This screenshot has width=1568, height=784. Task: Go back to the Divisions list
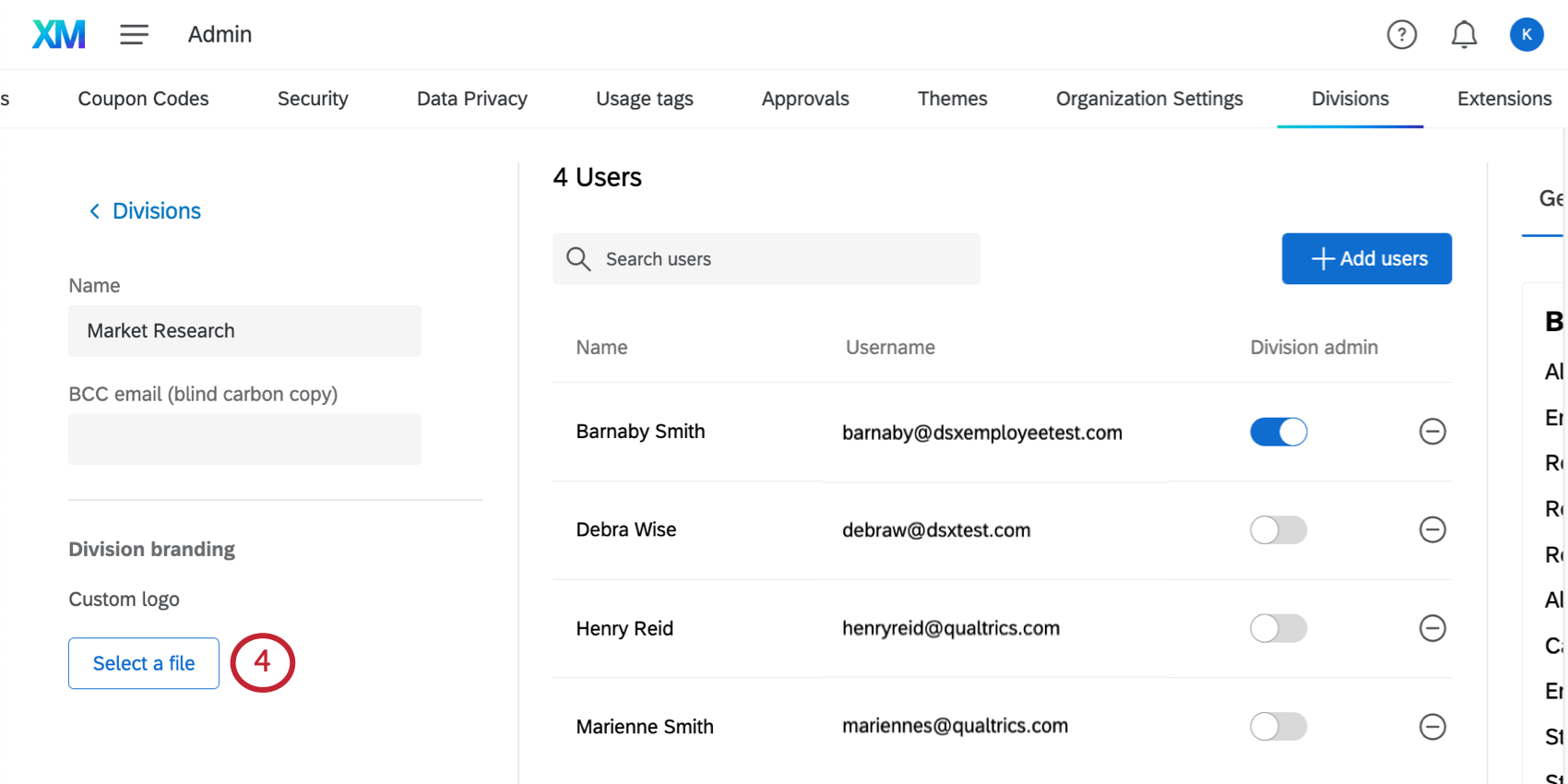click(146, 211)
